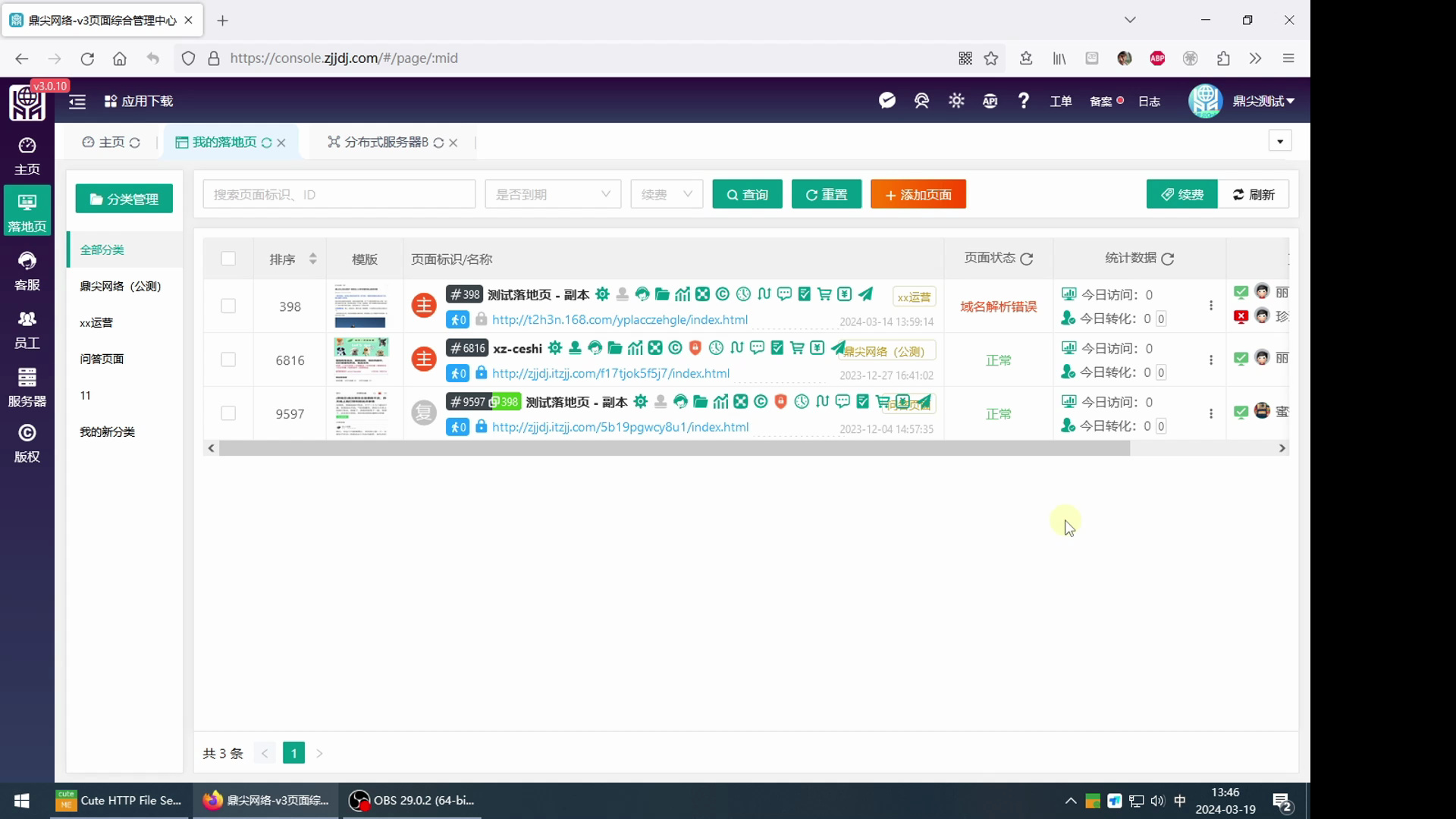Click the horizontal table scrollbar
Viewport: 1456px width, 819px height.
pos(674,449)
